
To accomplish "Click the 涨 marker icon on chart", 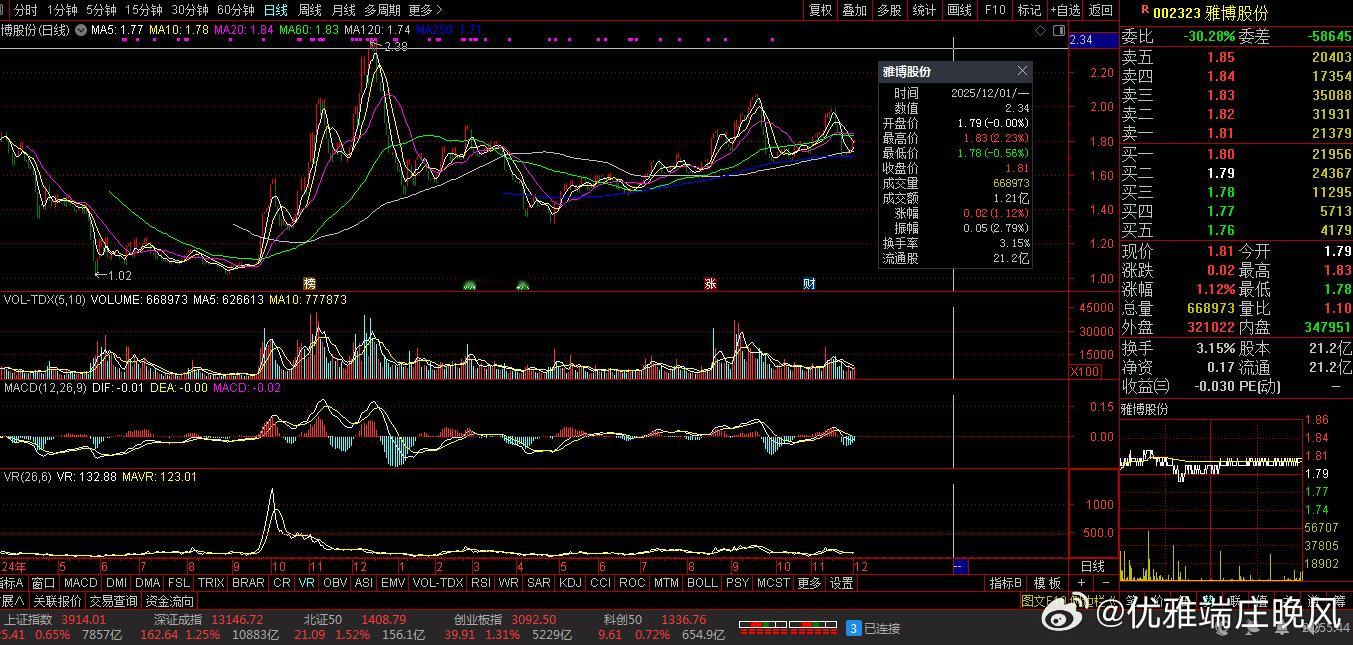I will point(710,284).
